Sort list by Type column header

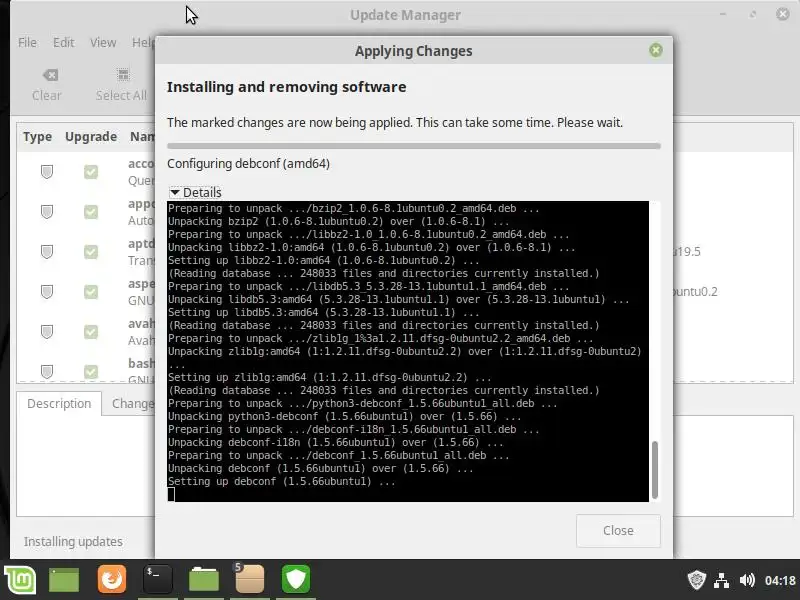[37, 137]
